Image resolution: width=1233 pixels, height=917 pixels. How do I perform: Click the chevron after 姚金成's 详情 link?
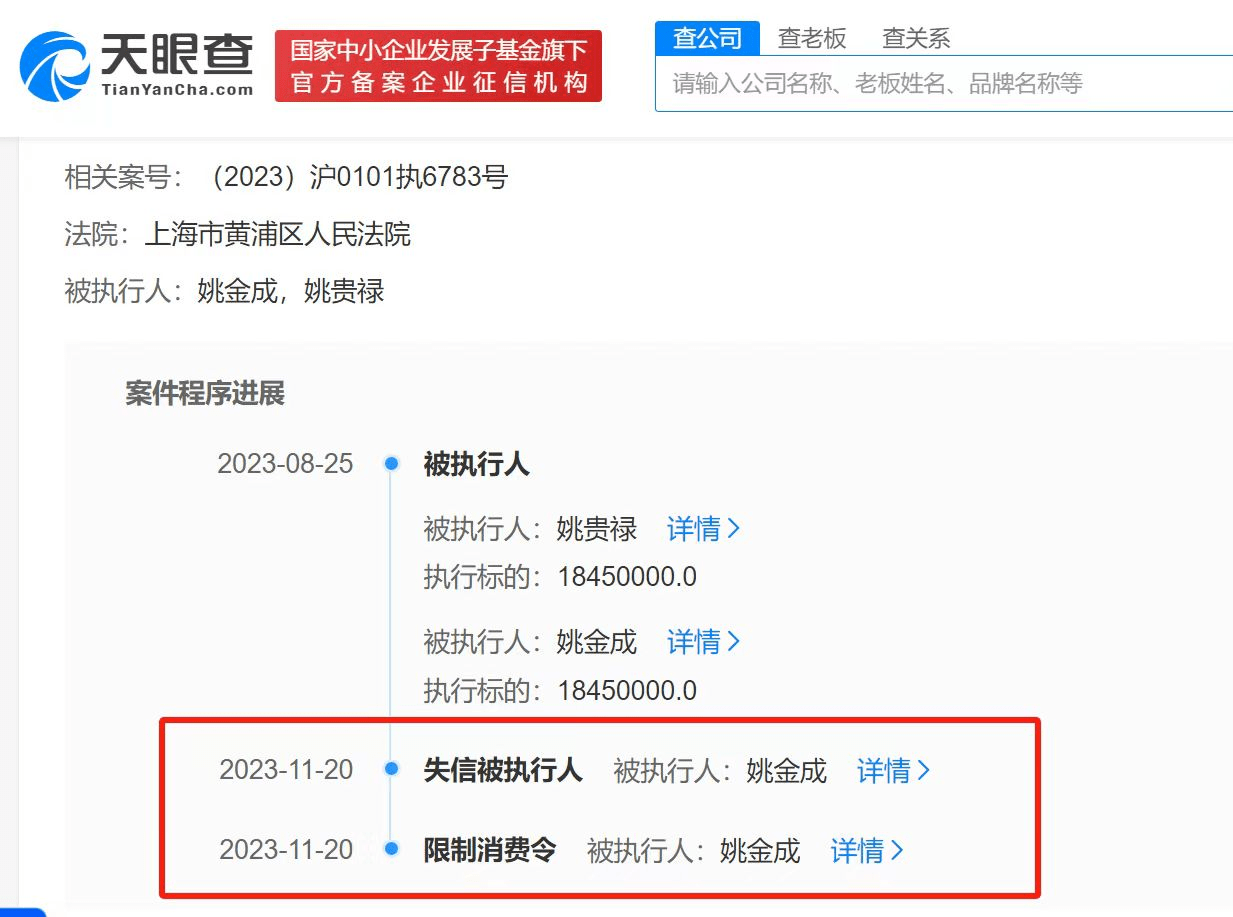pos(733,641)
